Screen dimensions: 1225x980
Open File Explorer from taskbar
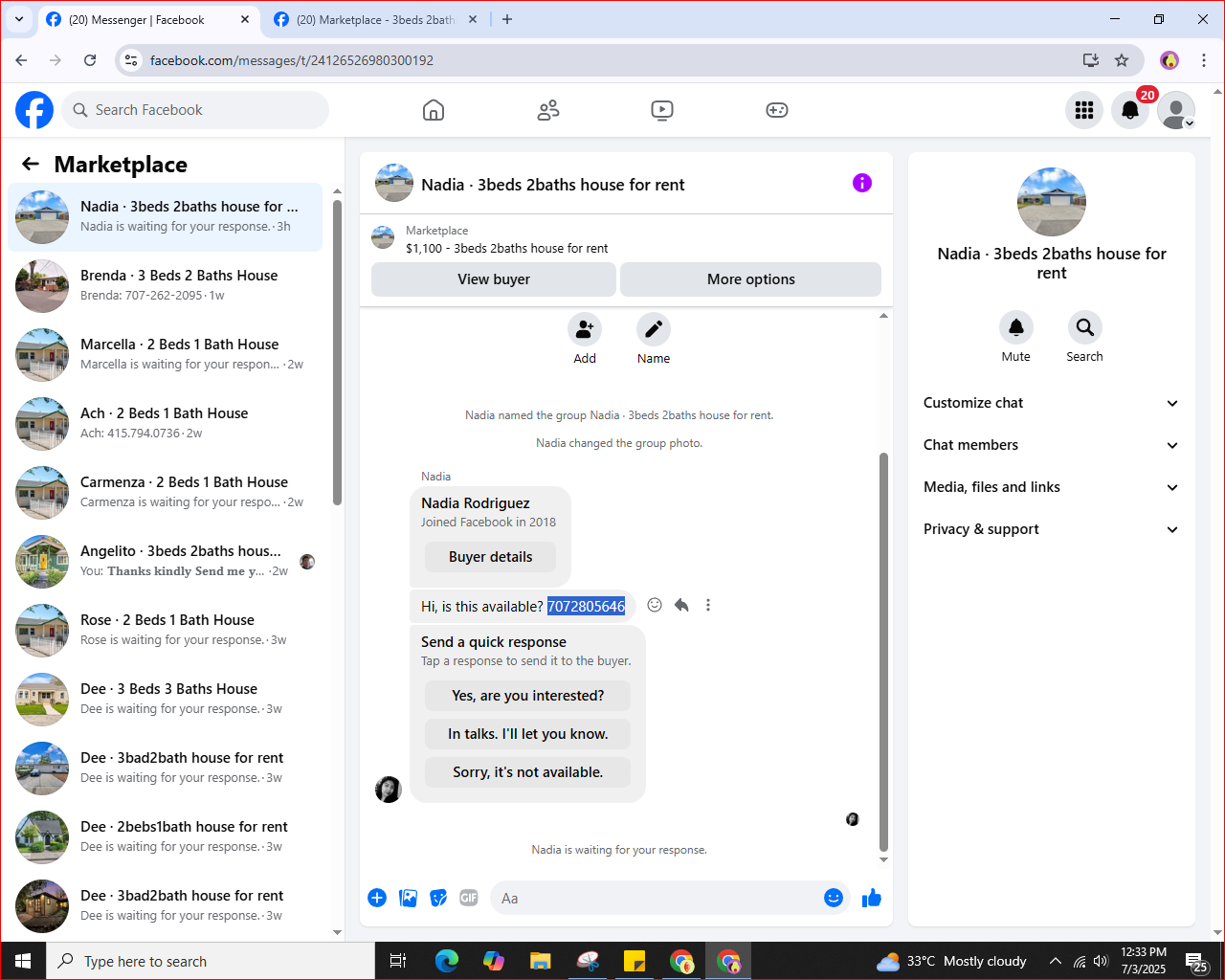pos(541,961)
